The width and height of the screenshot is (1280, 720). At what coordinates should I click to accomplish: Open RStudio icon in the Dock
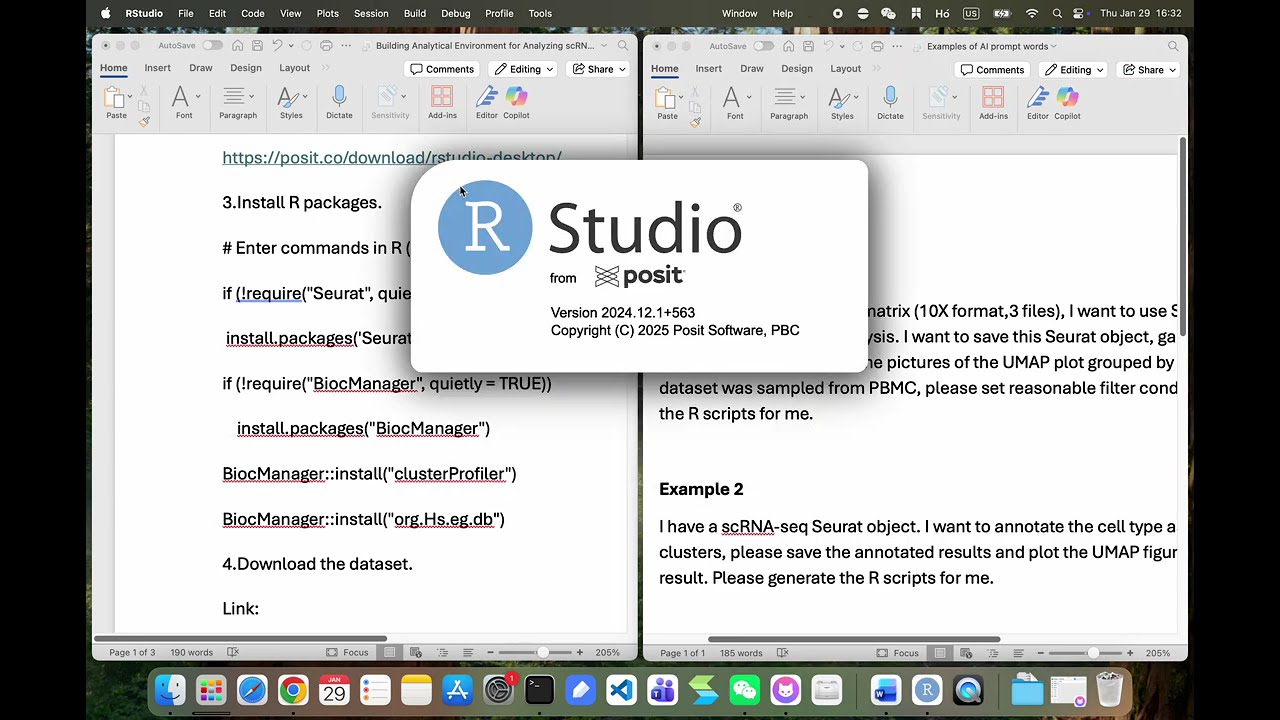click(x=927, y=690)
